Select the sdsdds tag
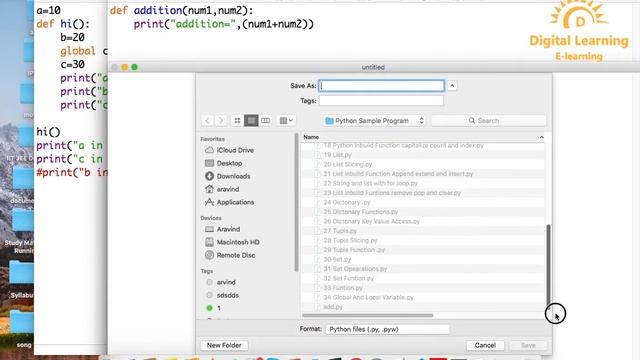This screenshot has width=640, height=360. coord(222,295)
